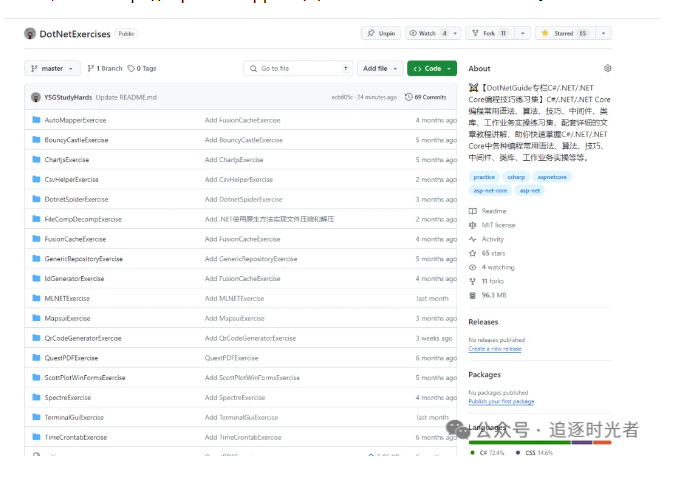This screenshot has width=688, height=479.
Task: Open the 1 Branch list
Action: point(105,68)
